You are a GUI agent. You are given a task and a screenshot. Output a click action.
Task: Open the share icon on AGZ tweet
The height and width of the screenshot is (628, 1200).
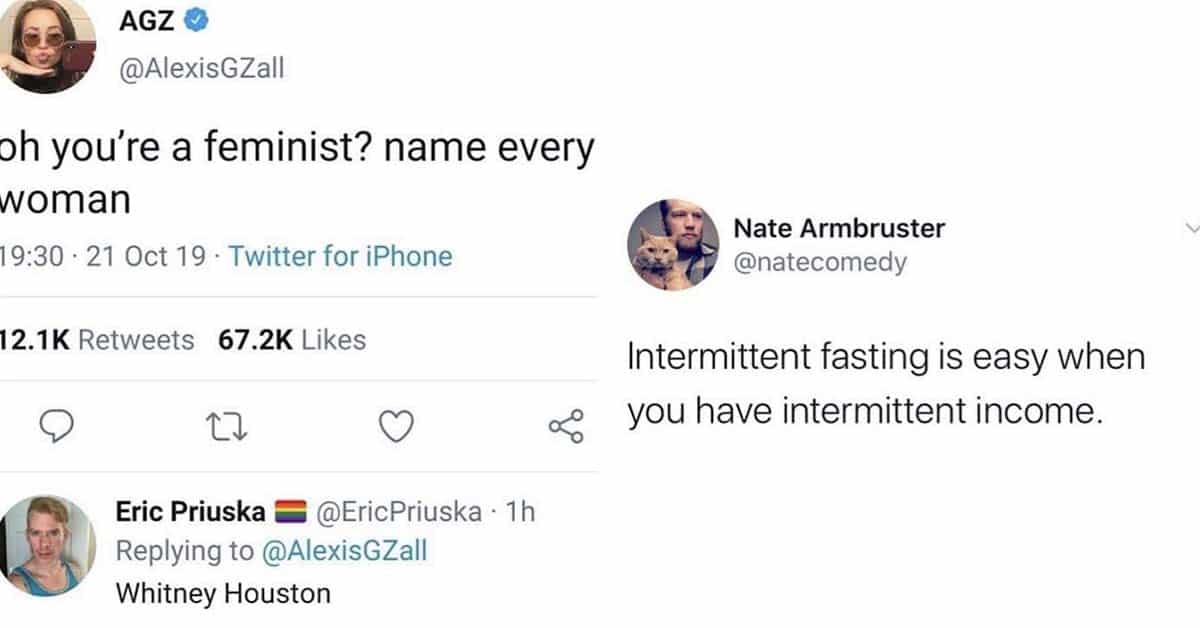(566, 427)
